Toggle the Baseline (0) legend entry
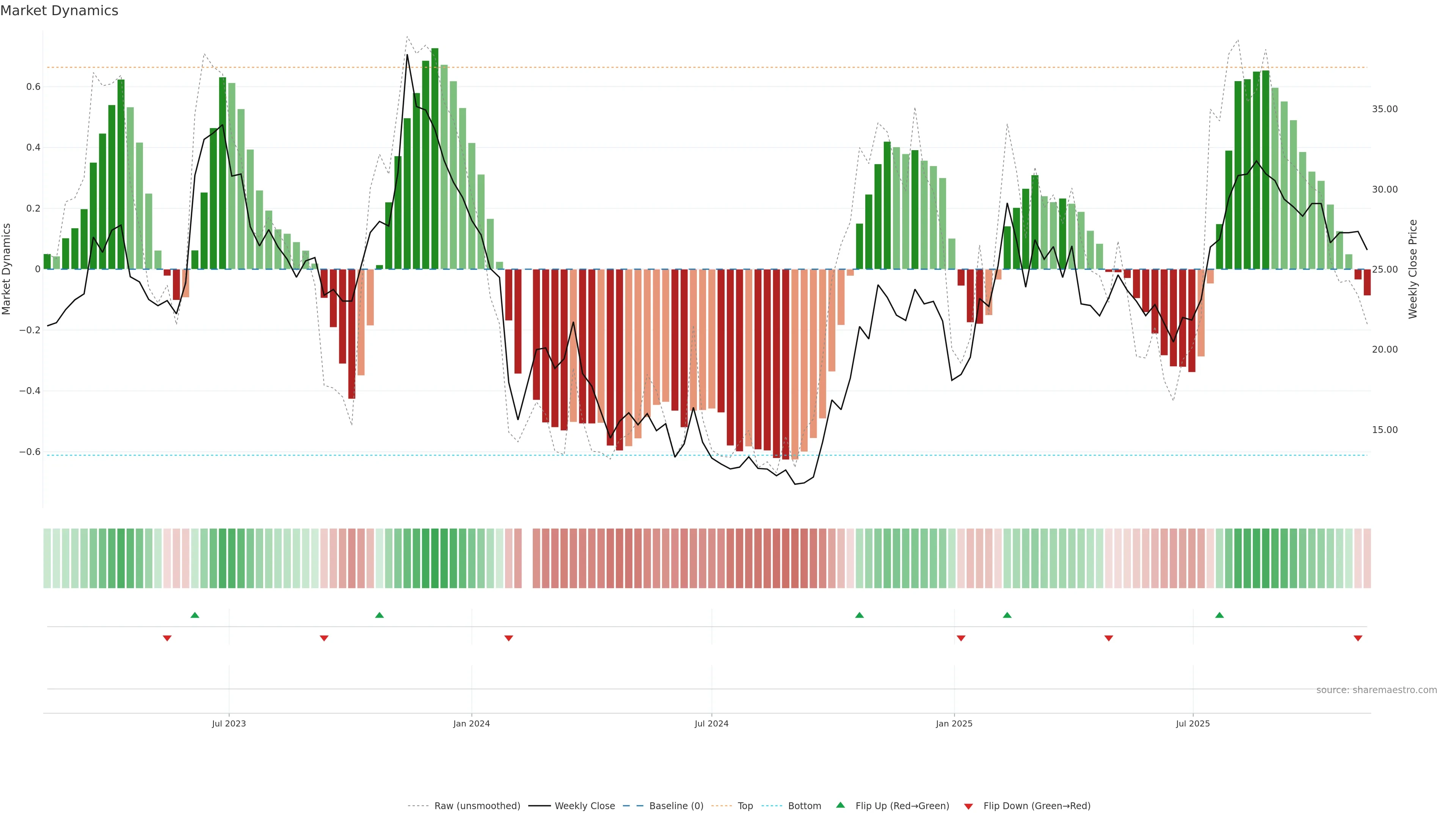1456x819 pixels. 676,806
